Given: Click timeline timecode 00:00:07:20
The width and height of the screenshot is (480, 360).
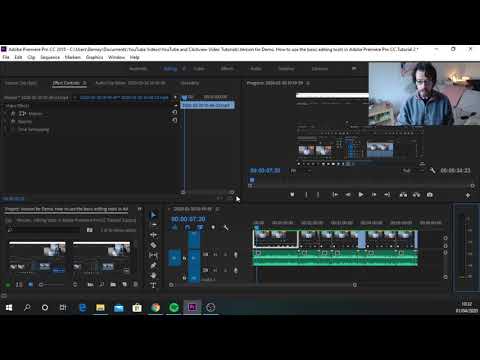Looking at the screenshot, I should (188, 219).
